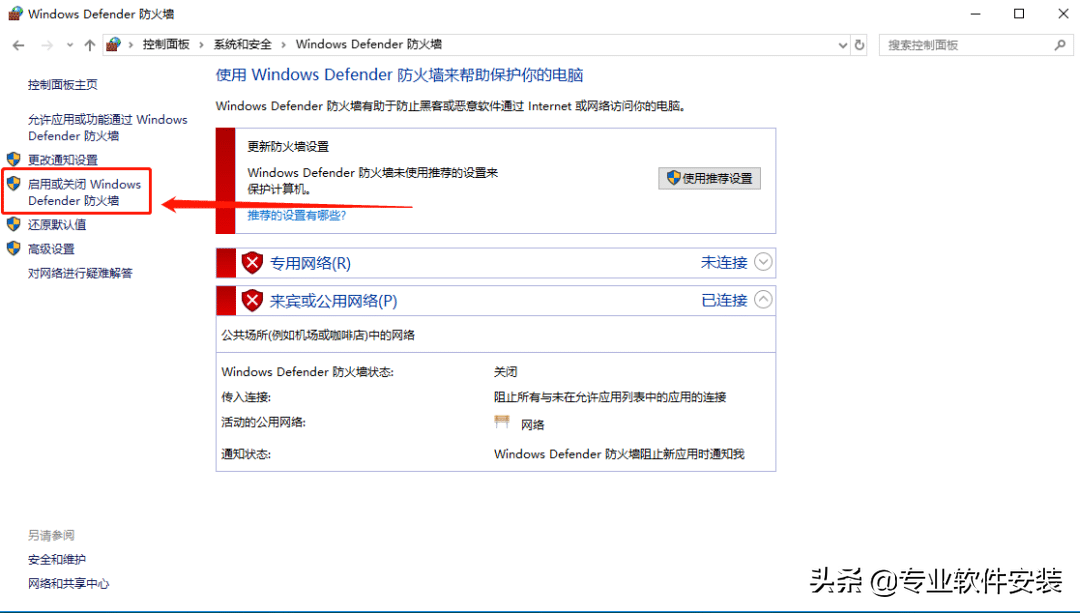Open 控制面板主页 link
This screenshot has height=613, width=1080.
pos(63,85)
